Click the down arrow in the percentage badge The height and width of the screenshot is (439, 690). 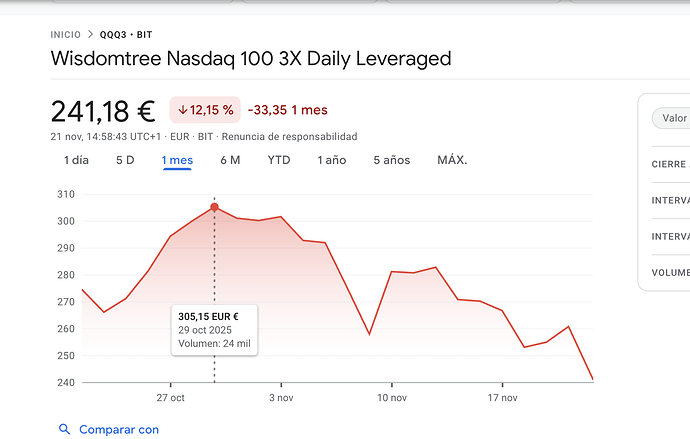click(183, 110)
